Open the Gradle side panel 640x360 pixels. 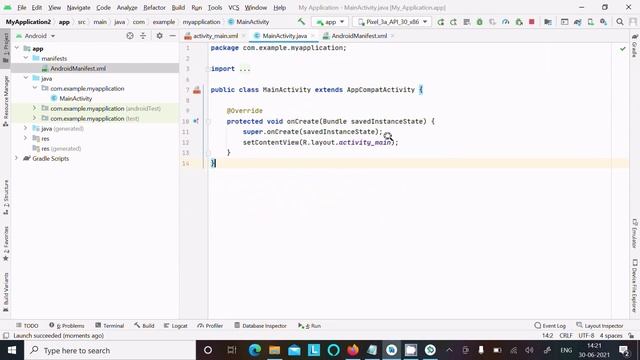[x=635, y=46]
